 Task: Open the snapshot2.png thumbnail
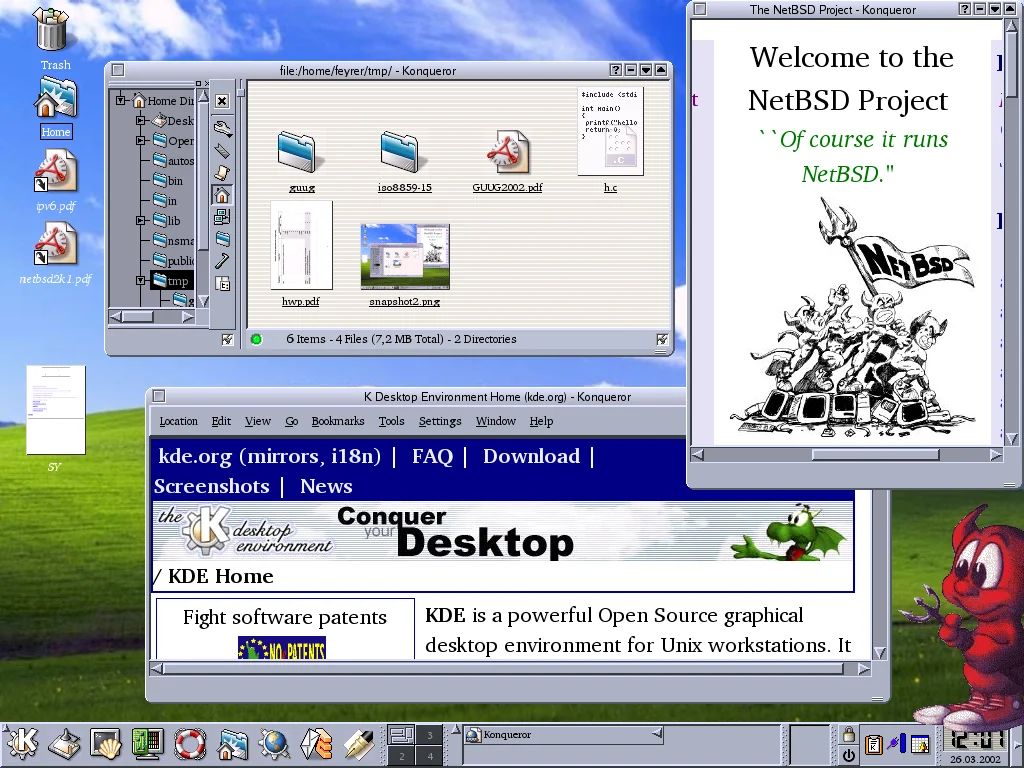(405, 264)
